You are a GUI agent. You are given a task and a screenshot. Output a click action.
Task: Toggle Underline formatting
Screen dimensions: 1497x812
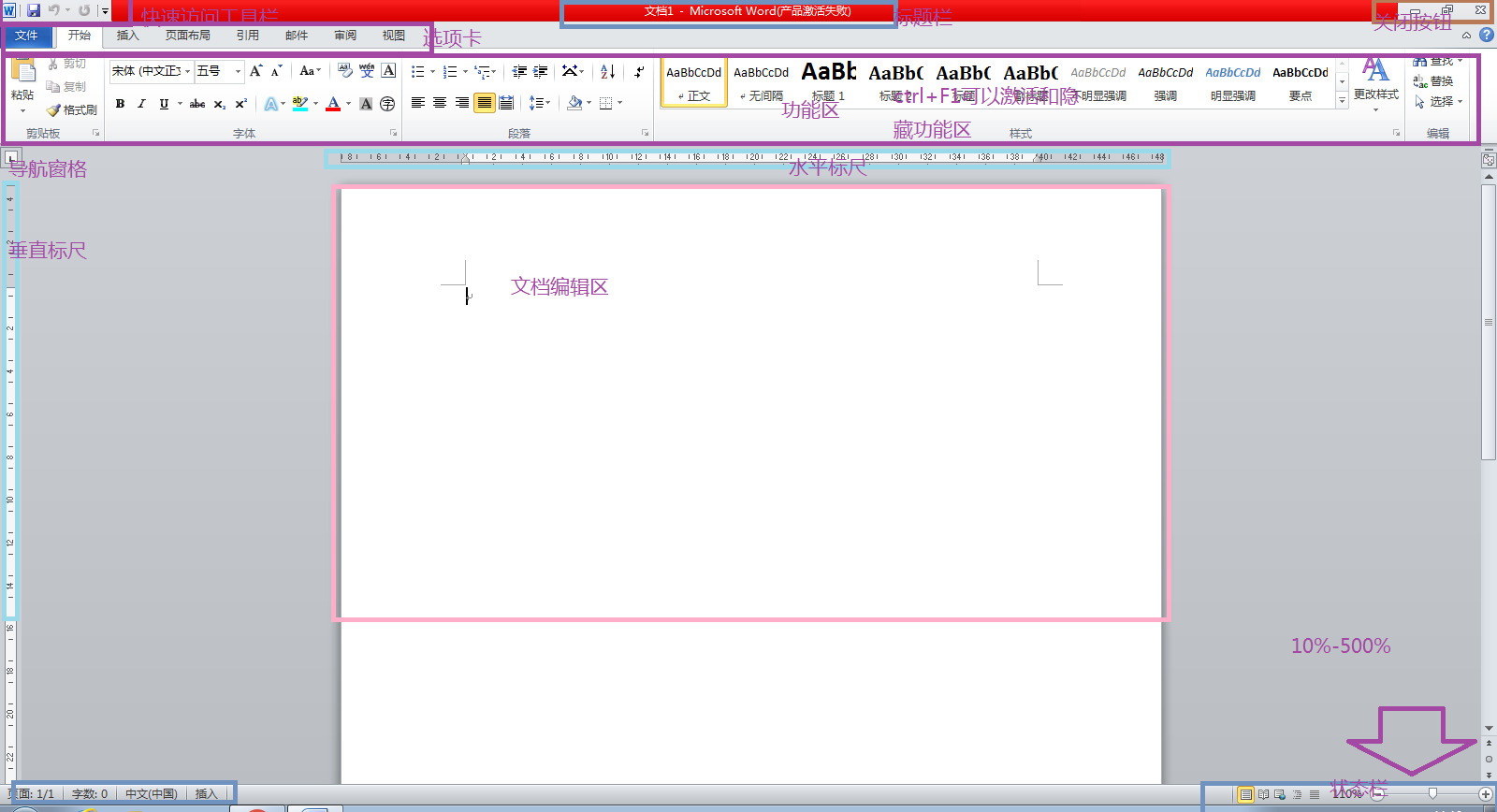tap(164, 104)
